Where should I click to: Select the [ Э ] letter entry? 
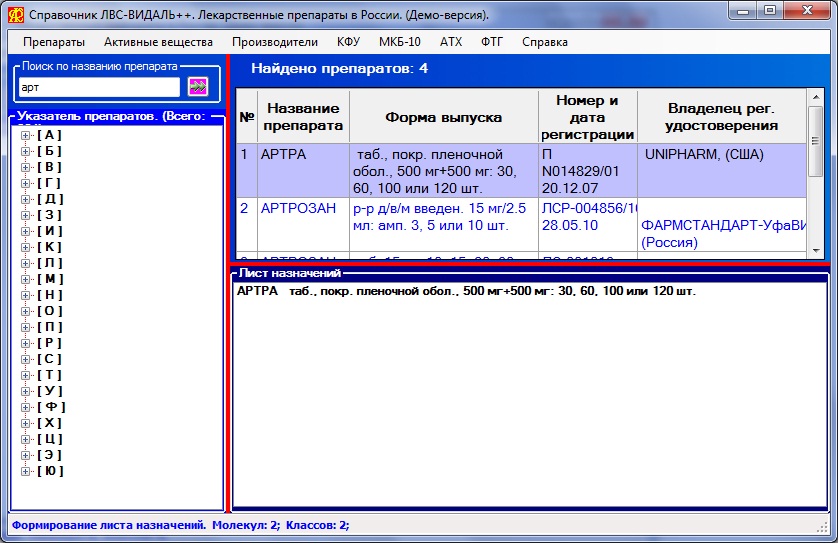pos(49,455)
